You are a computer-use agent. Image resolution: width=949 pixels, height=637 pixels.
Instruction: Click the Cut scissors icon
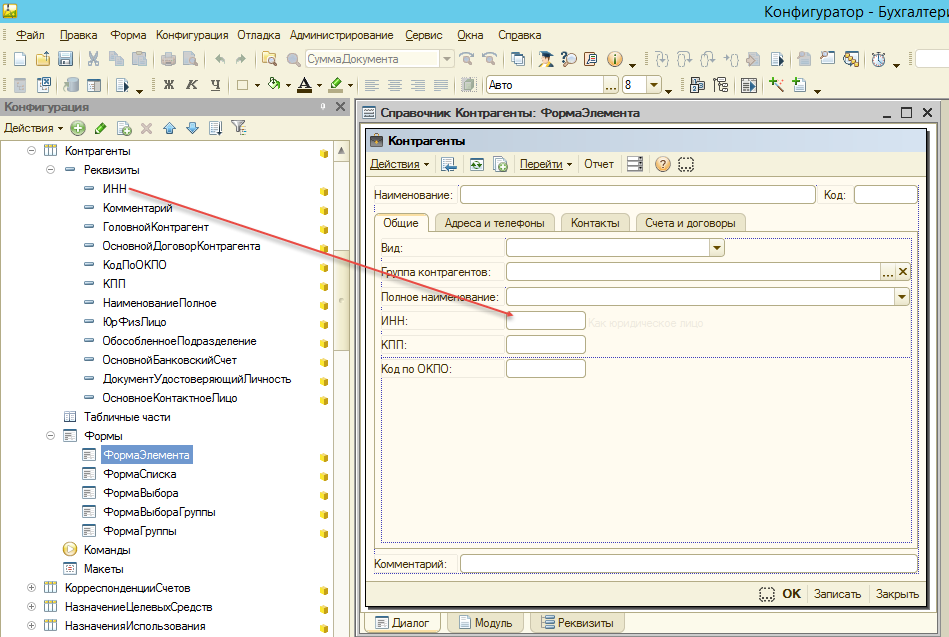[93, 59]
